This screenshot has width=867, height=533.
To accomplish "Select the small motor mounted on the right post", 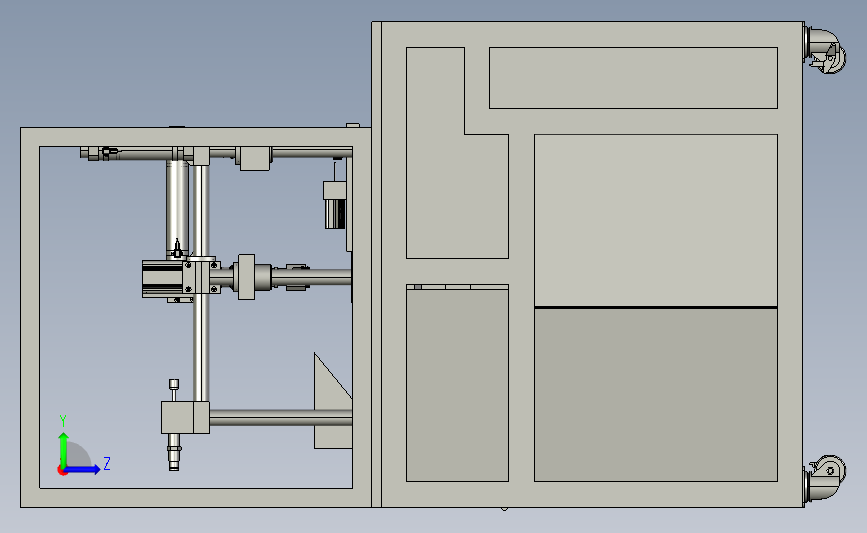I will pos(335,205).
